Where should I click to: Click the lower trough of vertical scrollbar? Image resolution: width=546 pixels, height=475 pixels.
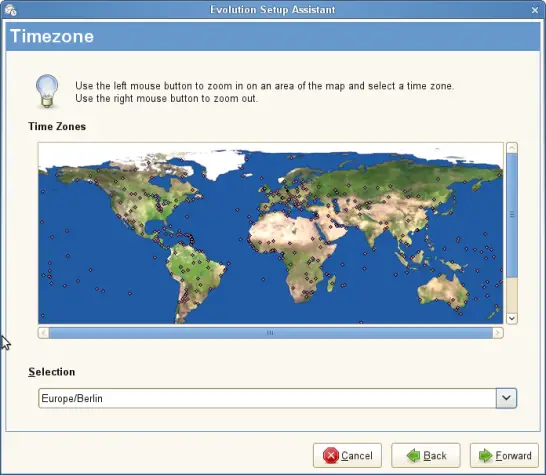coord(512,295)
